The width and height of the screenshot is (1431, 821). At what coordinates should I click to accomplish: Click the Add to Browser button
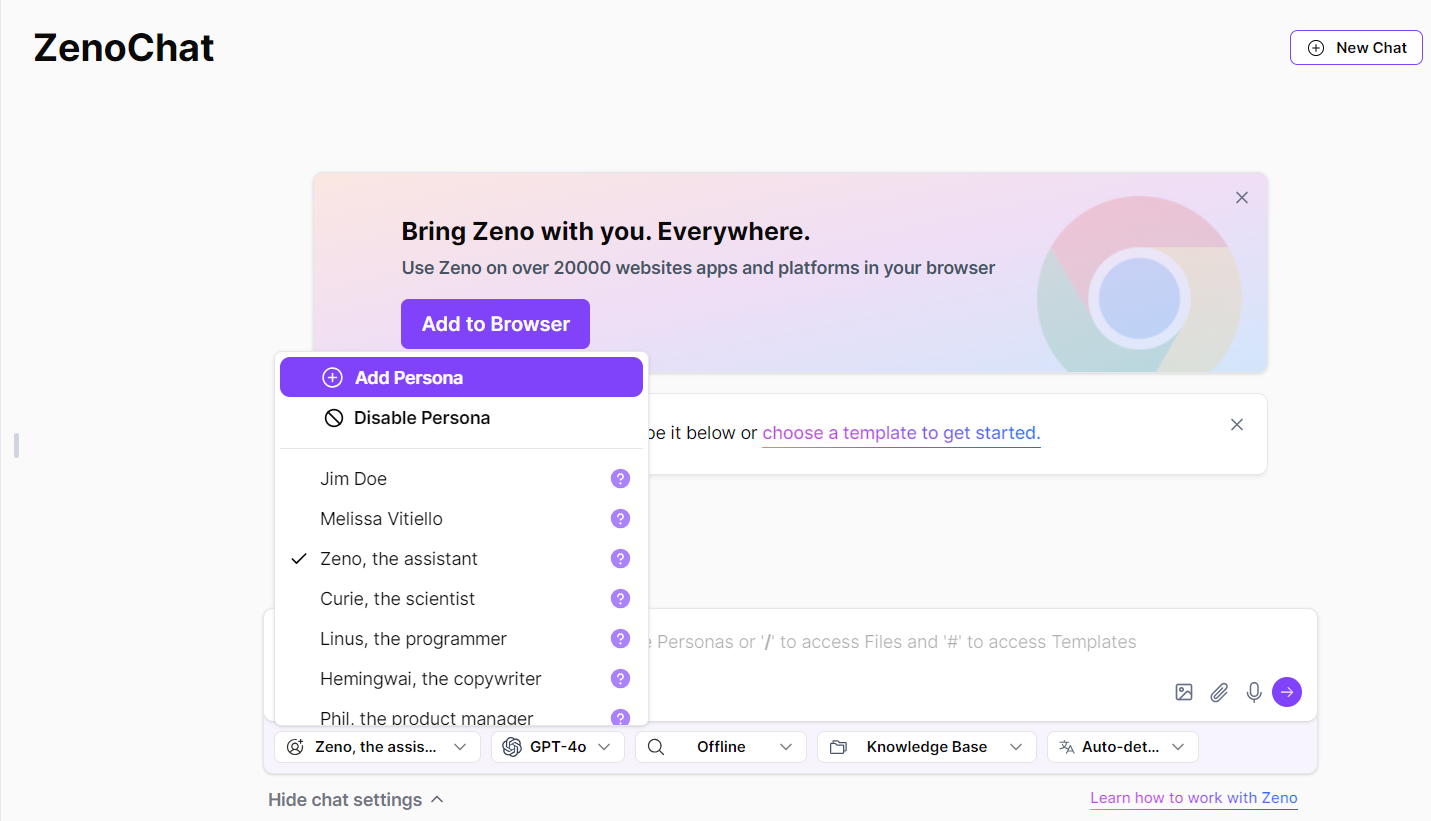(495, 324)
